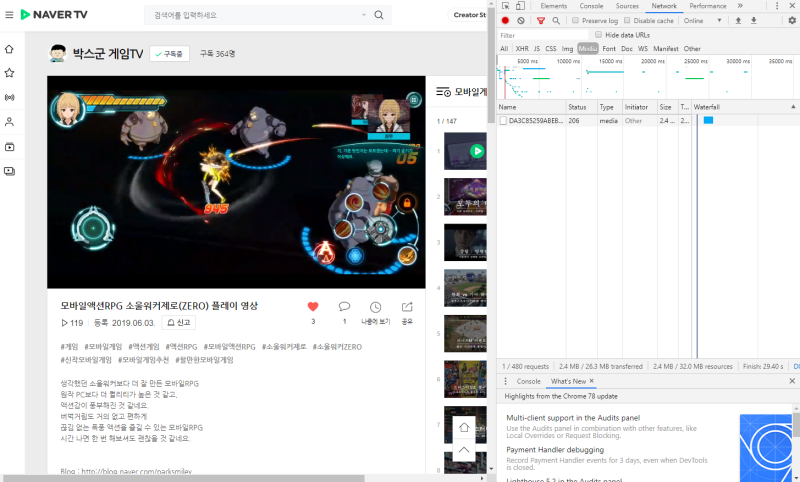Open the home icon in left sidebar

9,49
